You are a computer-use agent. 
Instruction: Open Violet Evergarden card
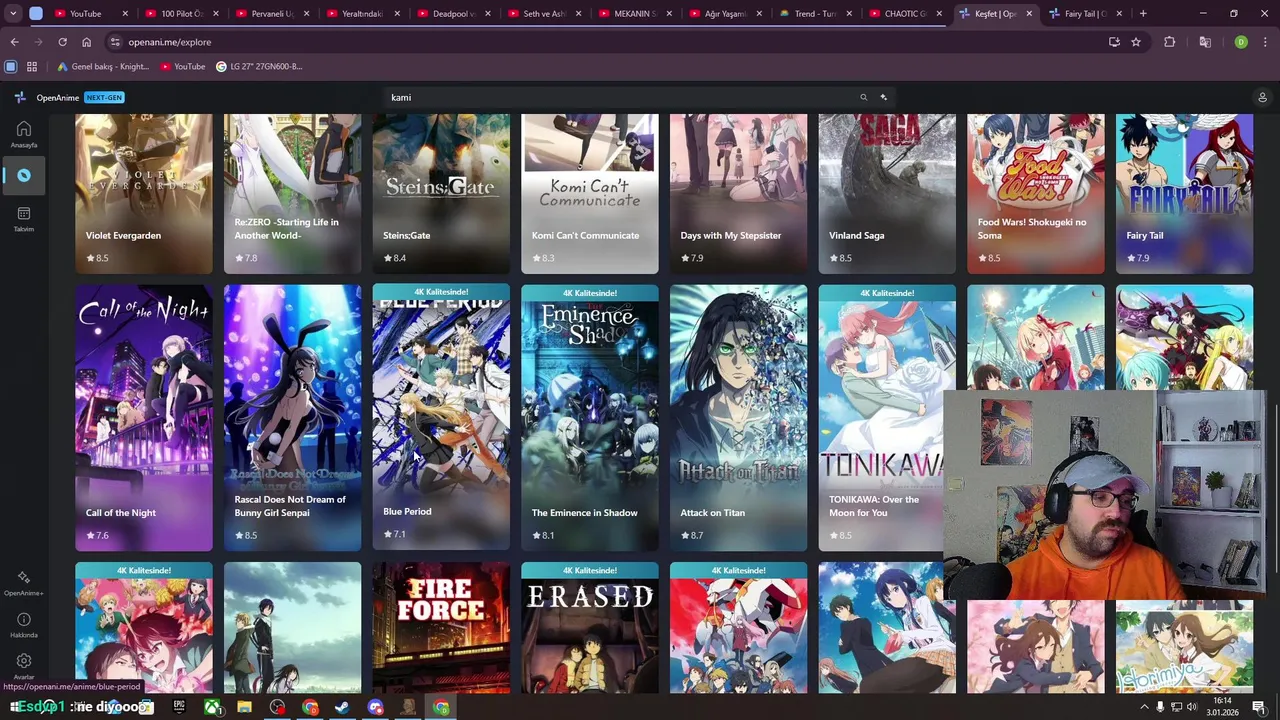coord(144,193)
